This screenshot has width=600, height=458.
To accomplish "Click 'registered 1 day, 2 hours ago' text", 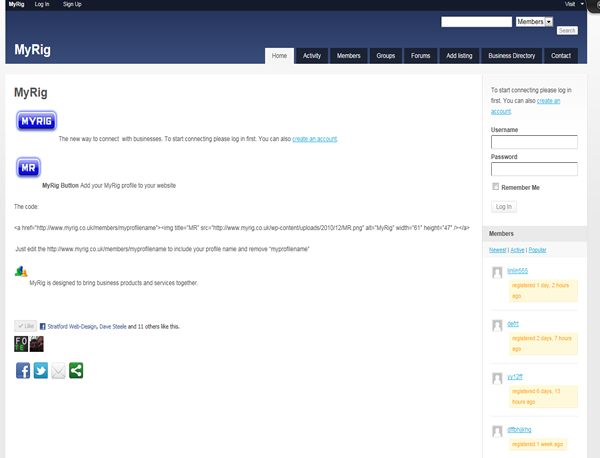I will (x=541, y=291).
